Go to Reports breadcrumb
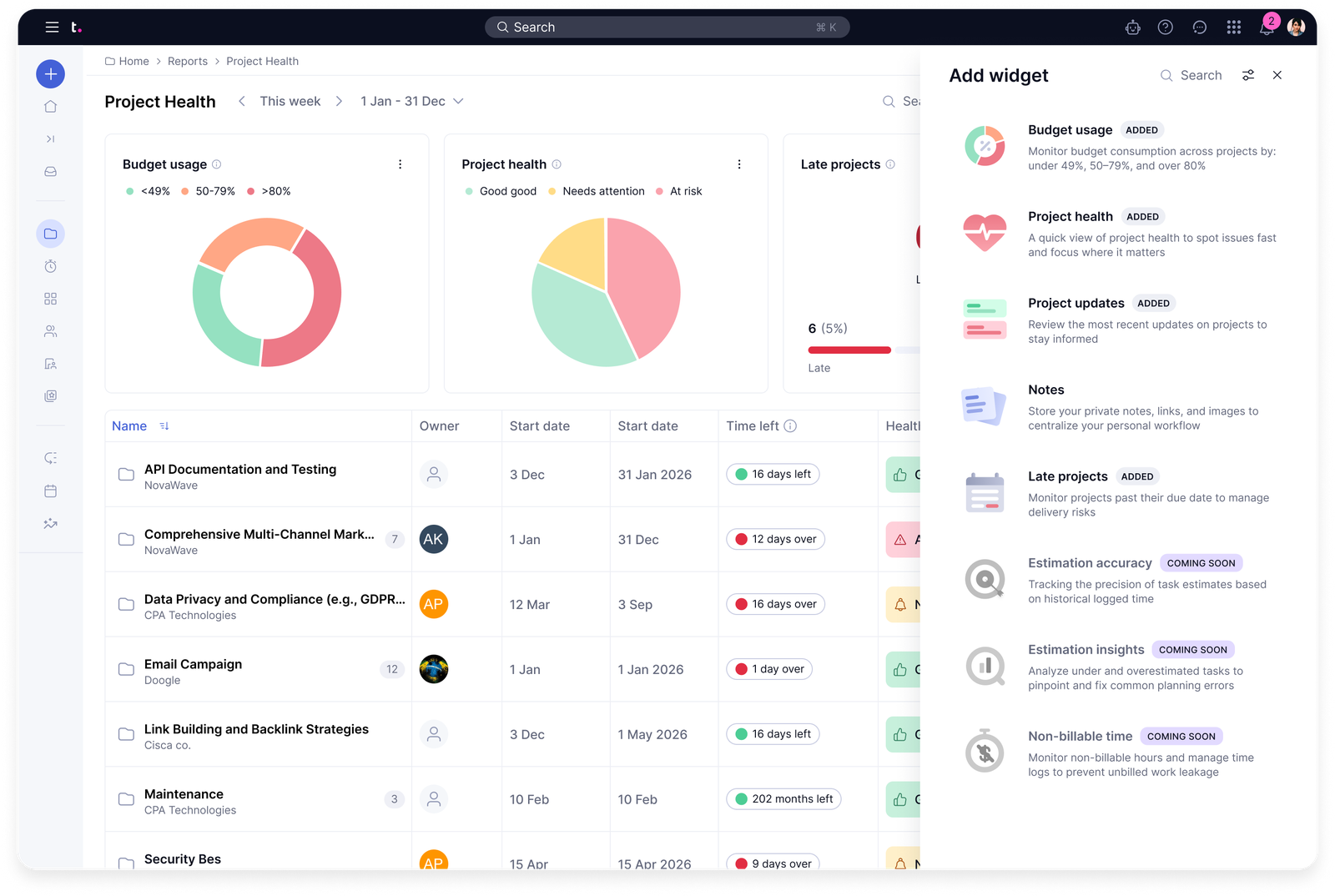 pos(187,61)
